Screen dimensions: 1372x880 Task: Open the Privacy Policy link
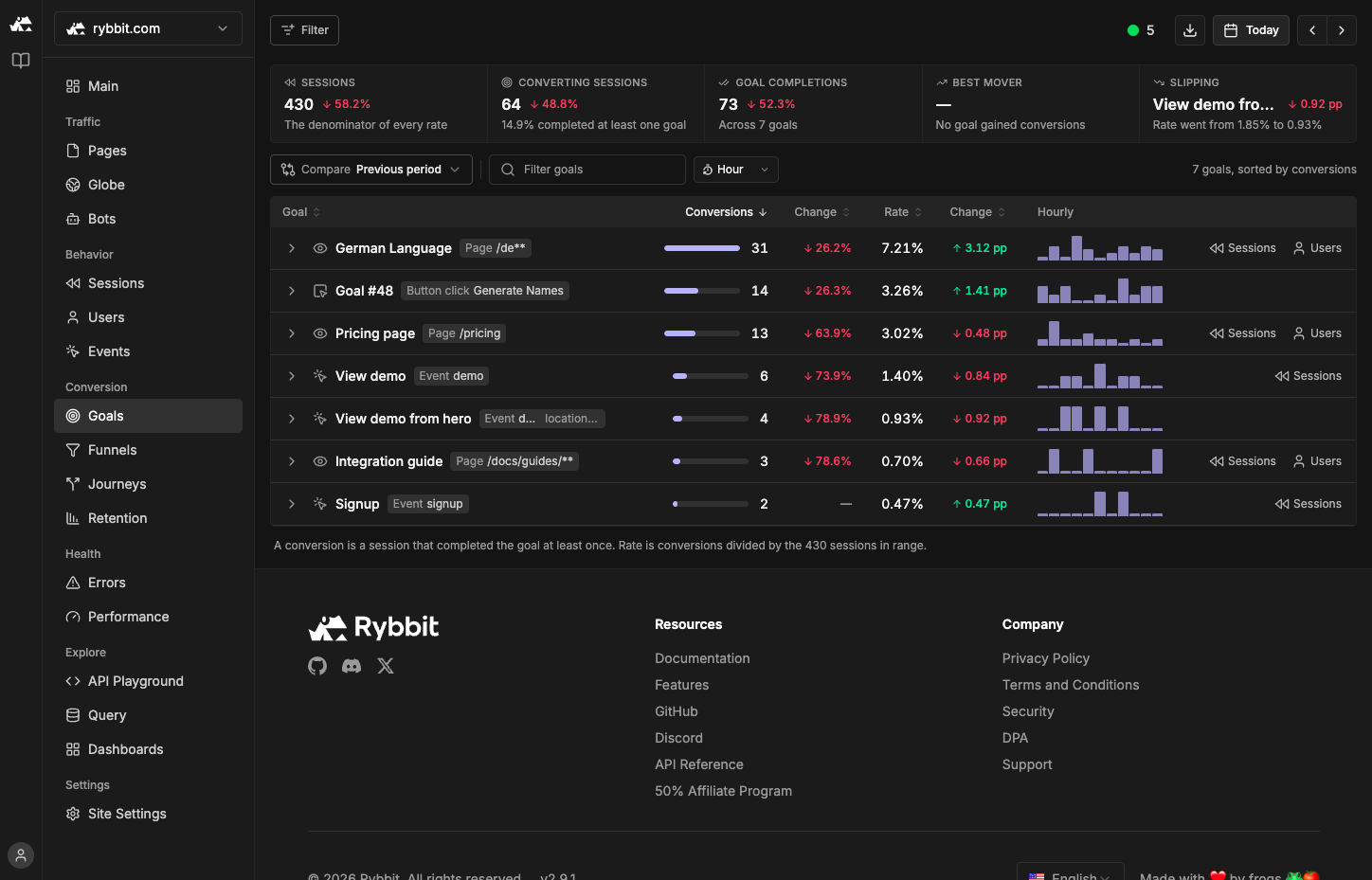click(1046, 658)
